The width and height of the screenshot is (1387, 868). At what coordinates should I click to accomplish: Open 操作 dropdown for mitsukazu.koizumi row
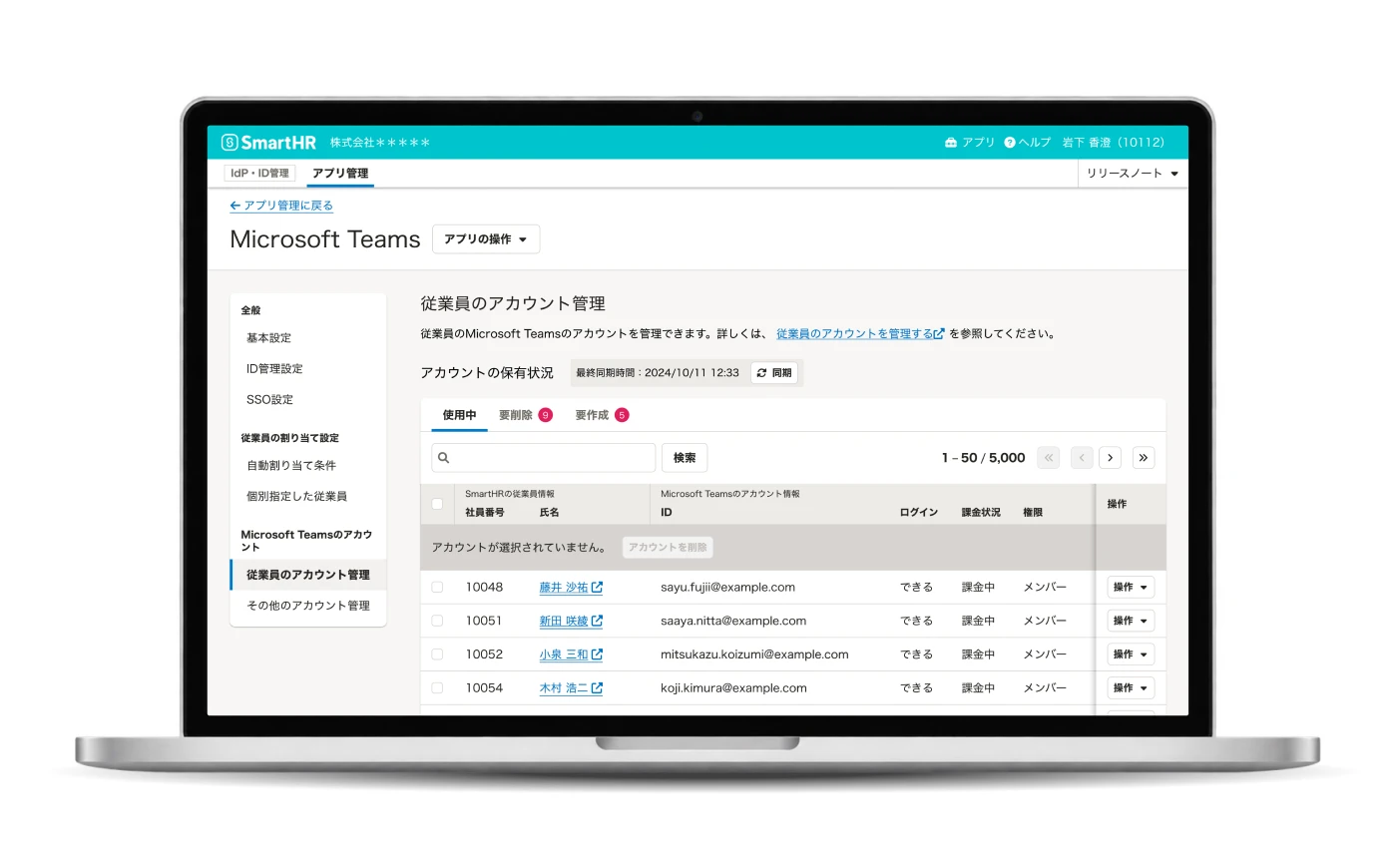click(1131, 654)
